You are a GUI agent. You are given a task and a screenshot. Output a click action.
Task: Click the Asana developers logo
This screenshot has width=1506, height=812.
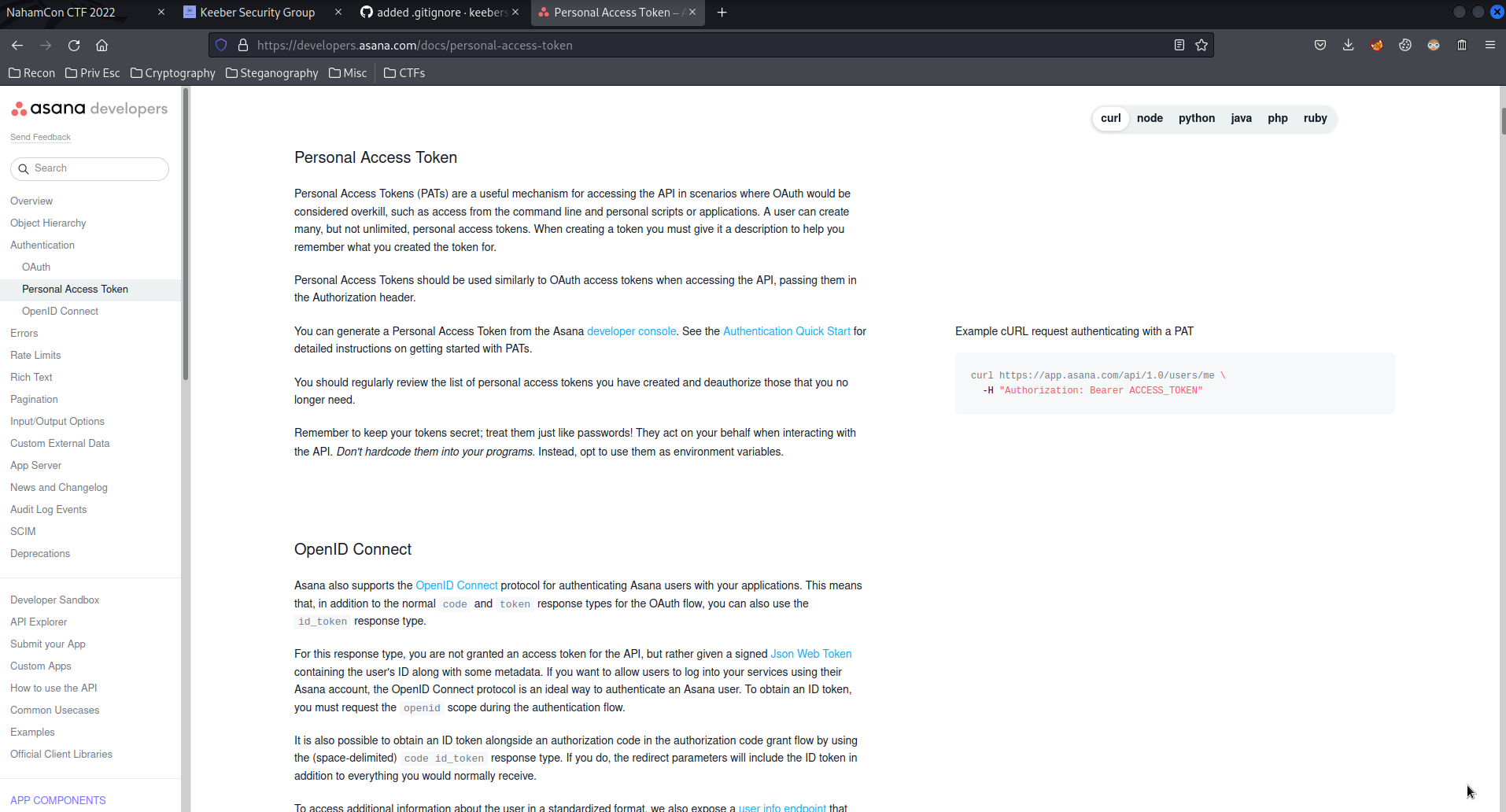89,109
